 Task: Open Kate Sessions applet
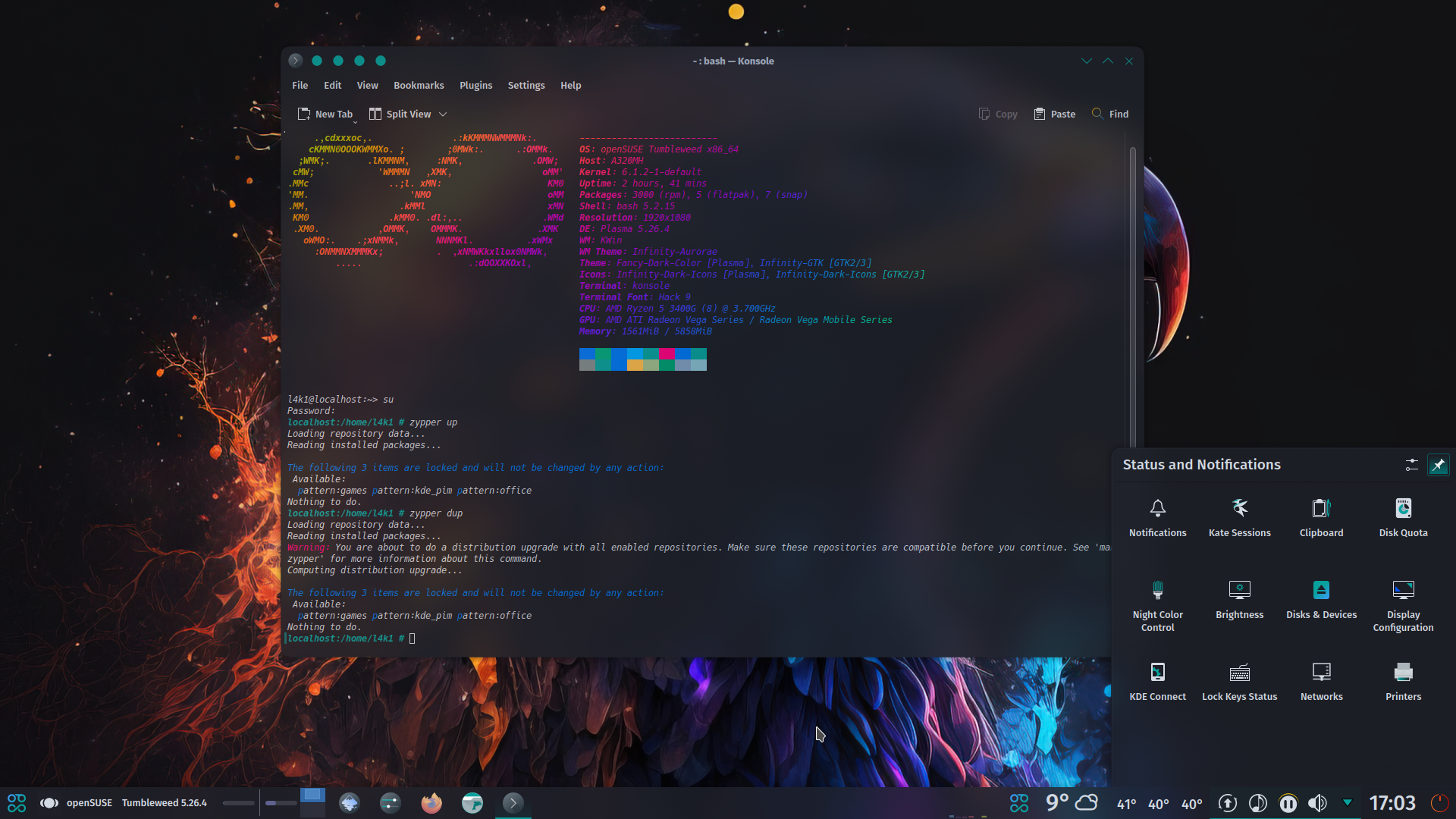click(x=1239, y=518)
